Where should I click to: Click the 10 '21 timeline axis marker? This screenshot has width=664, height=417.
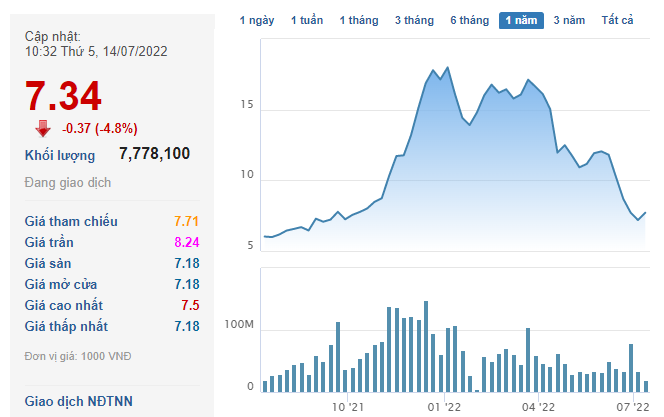(347, 407)
